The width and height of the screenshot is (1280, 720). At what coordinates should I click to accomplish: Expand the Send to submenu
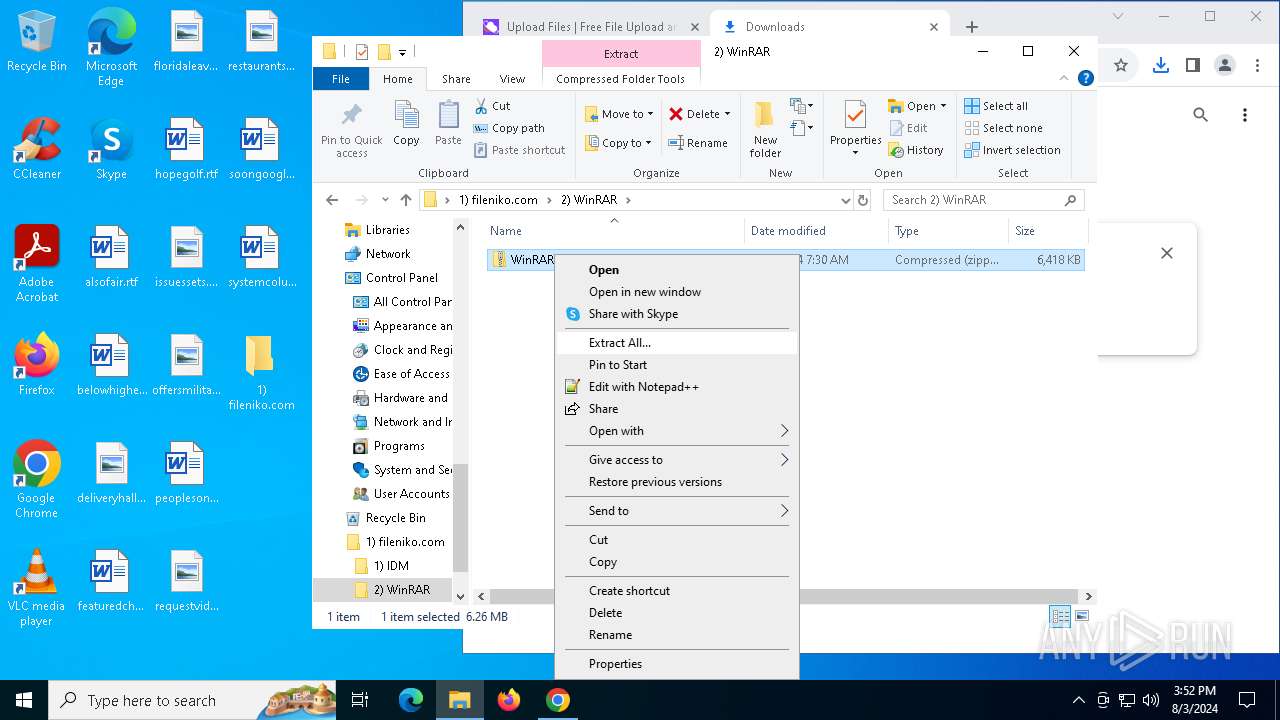[676, 511]
